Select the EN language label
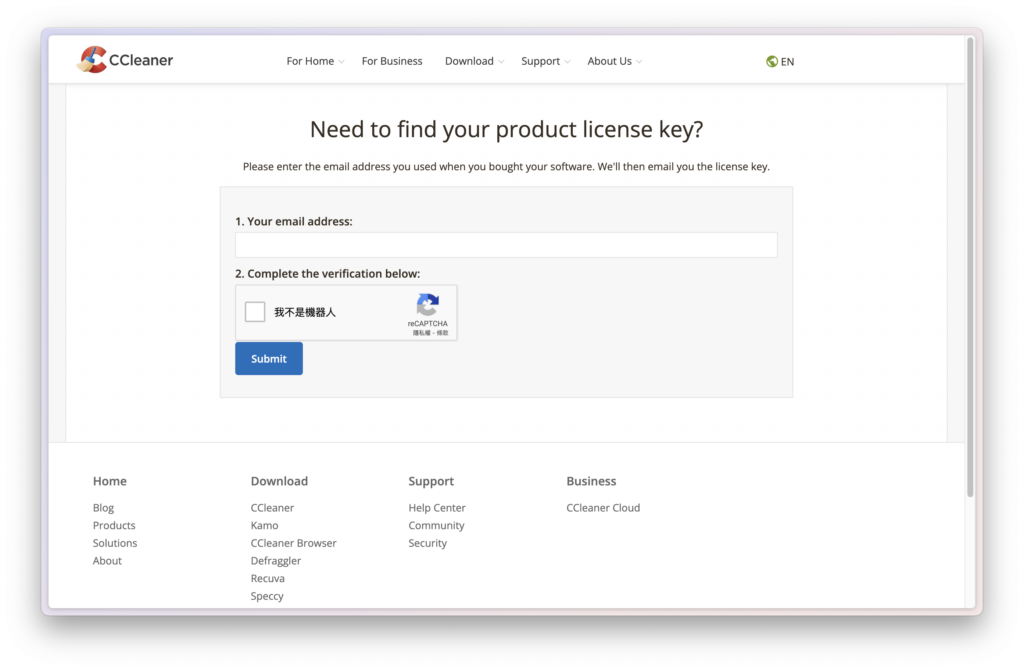The image size is (1024, 670). [788, 61]
